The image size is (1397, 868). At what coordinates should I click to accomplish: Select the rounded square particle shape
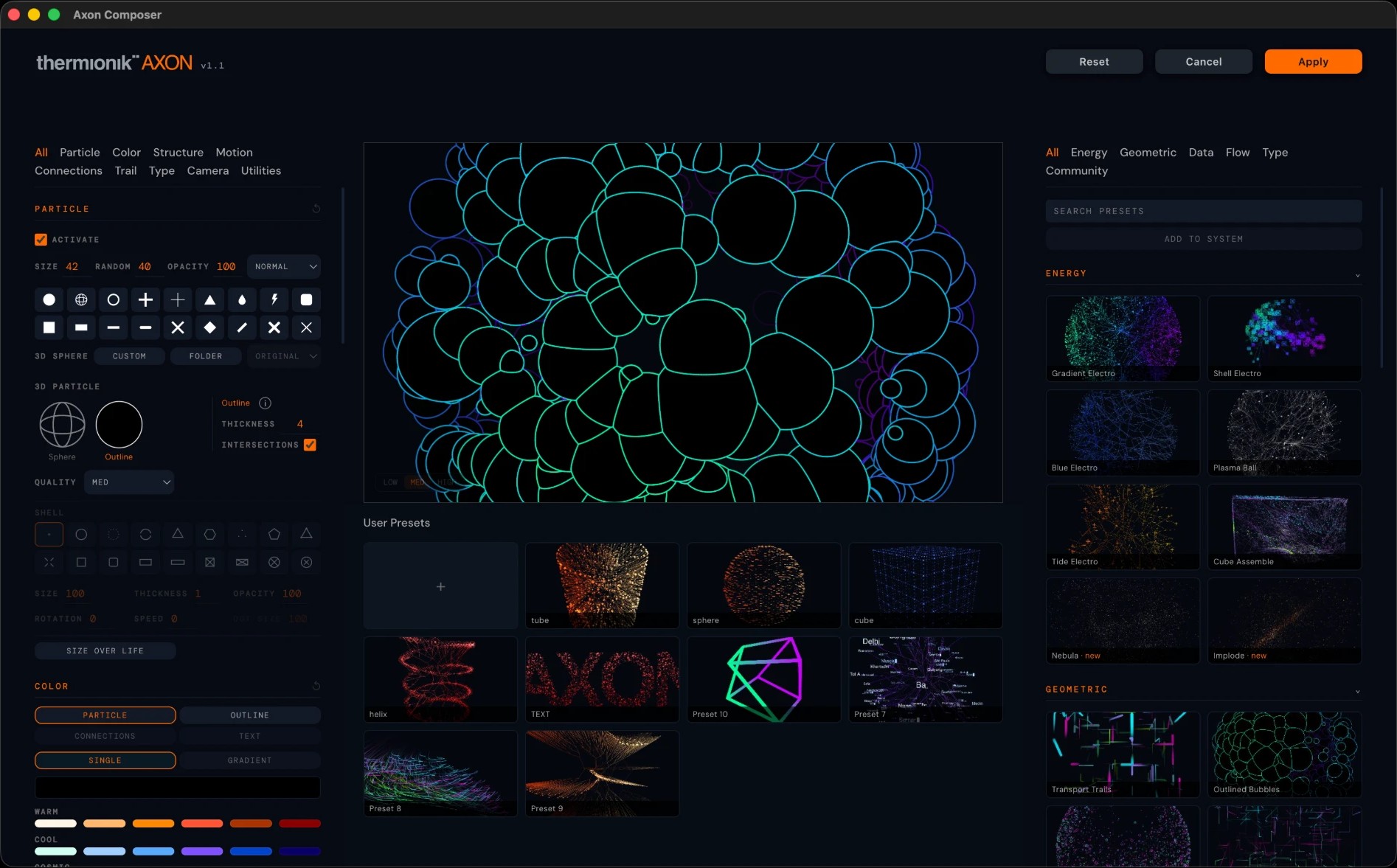(x=307, y=299)
